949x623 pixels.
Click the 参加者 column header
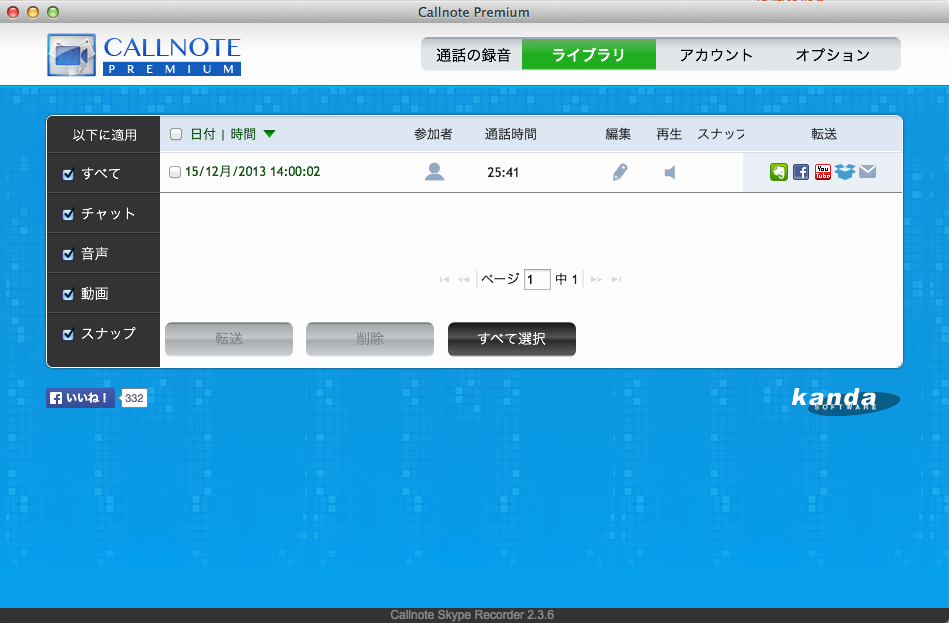click(x=433, y=134)
